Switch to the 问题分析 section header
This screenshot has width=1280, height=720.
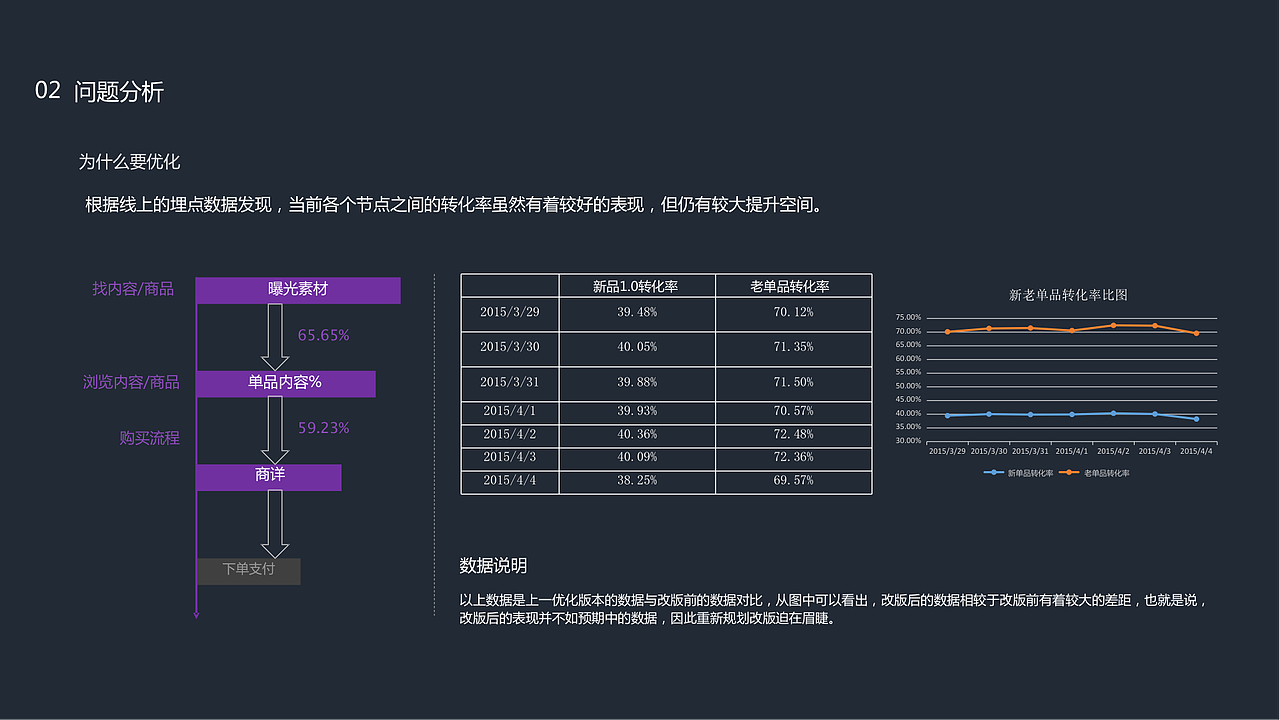pos(120,93)
